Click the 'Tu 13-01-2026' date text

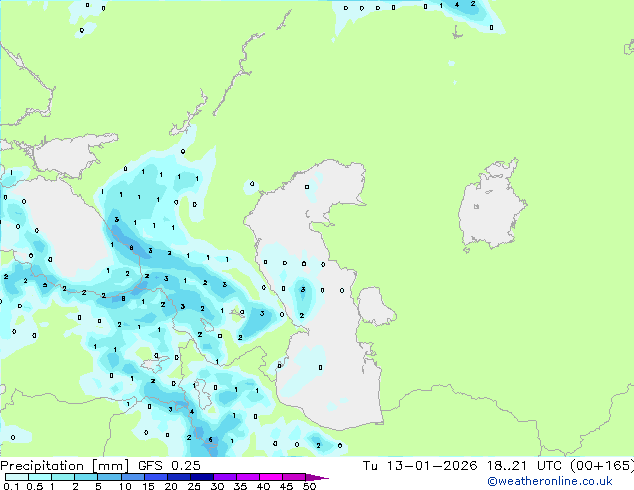[x=420, y=466]
